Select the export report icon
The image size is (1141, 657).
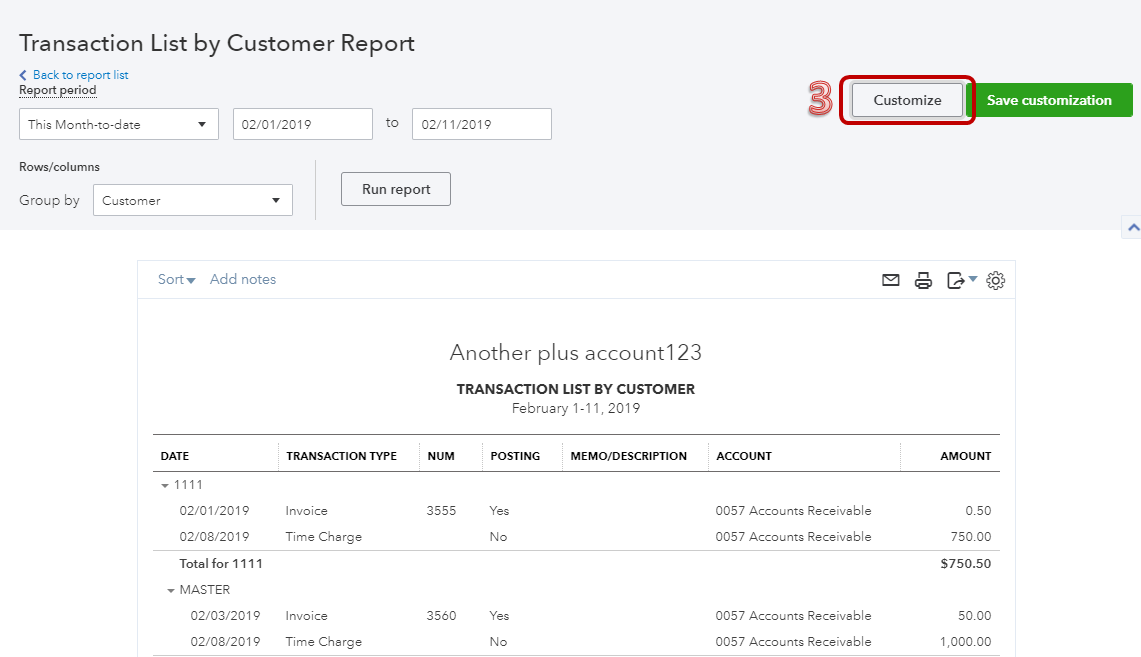[956, 280]
